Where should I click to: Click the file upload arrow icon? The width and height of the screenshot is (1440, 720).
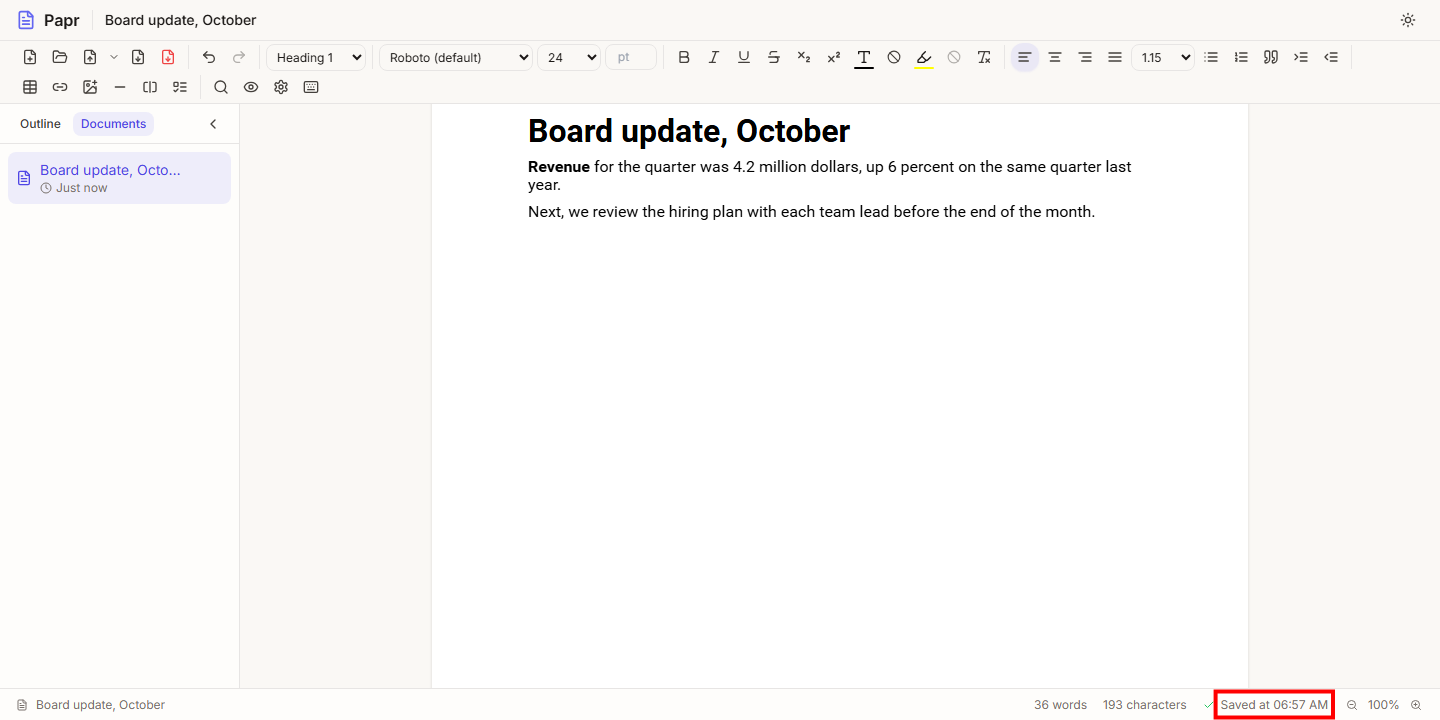coord(90,57)
